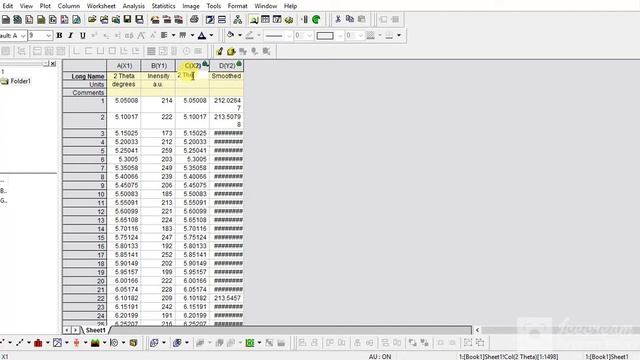Click the Results Log icon
Viewport: 640px width, 360px height.
point(265,19)
